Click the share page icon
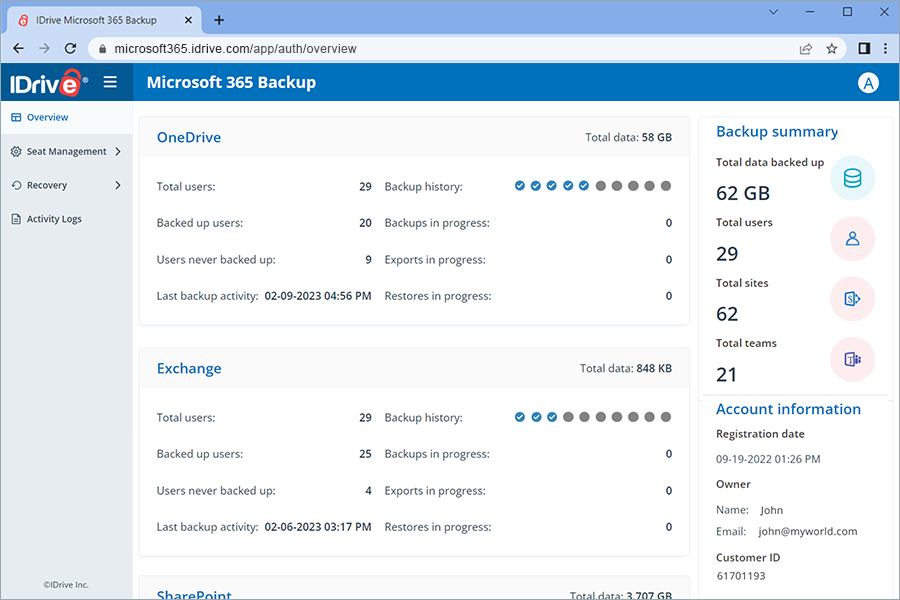 tap(806, 49)
